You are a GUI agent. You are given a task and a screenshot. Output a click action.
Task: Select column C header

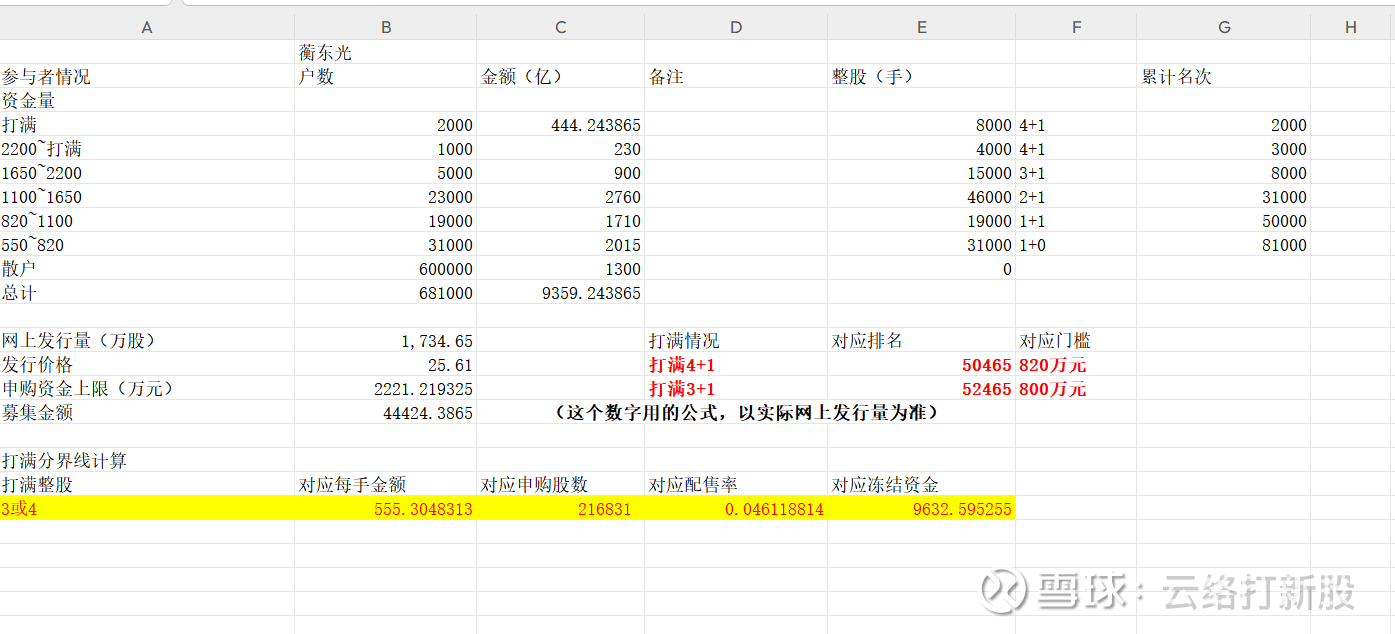pyautogui.click(x=560, y=27)
